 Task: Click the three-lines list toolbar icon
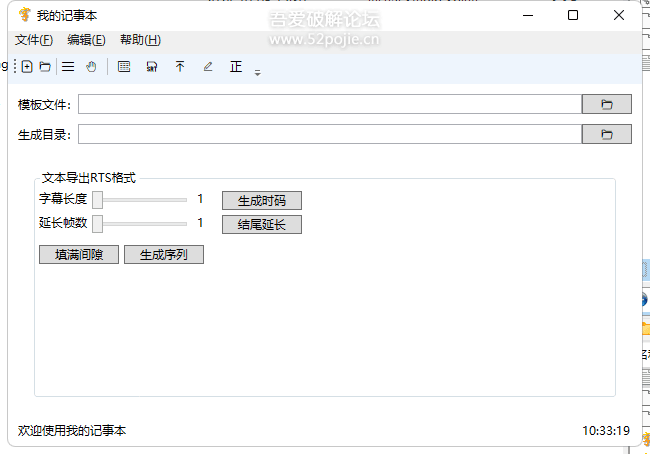(68, 67)
